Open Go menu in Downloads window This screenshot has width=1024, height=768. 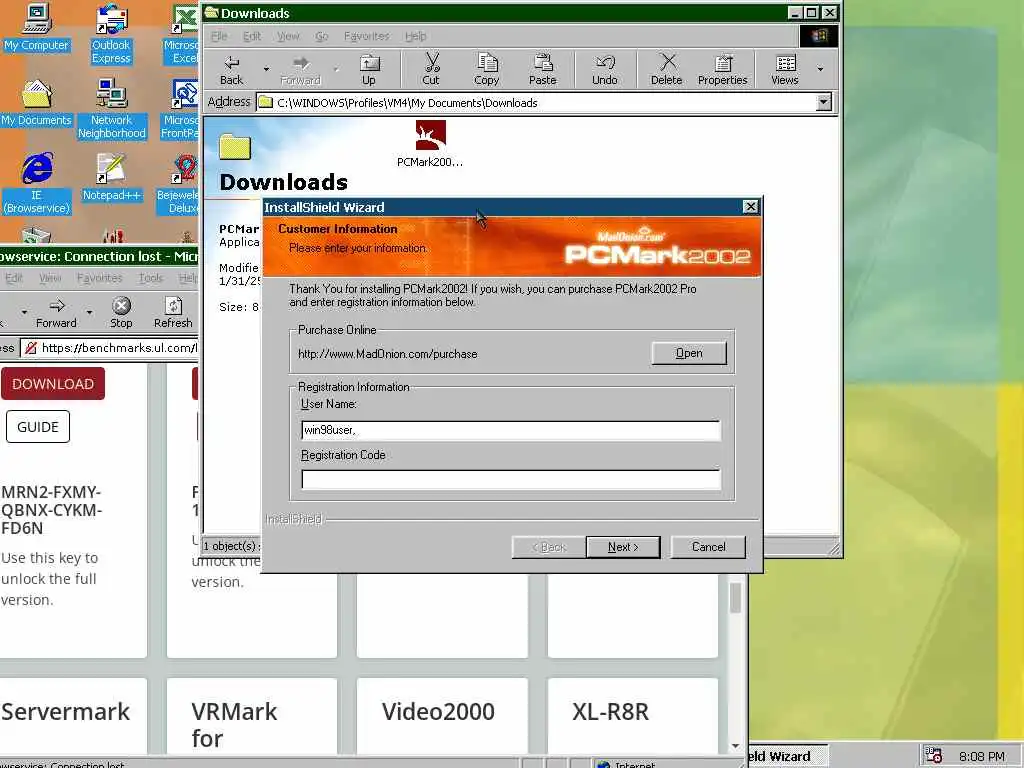click(322, 36)
